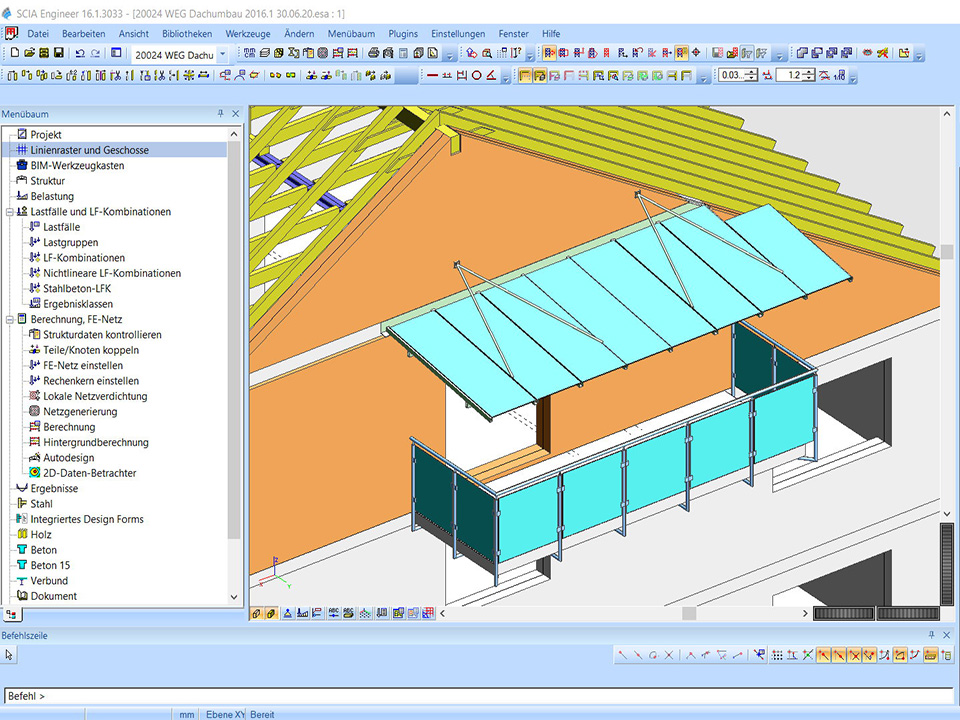960x720 pixels.
Task: Open the Werkzeuge menu
Action: click(x=248, y=33)
